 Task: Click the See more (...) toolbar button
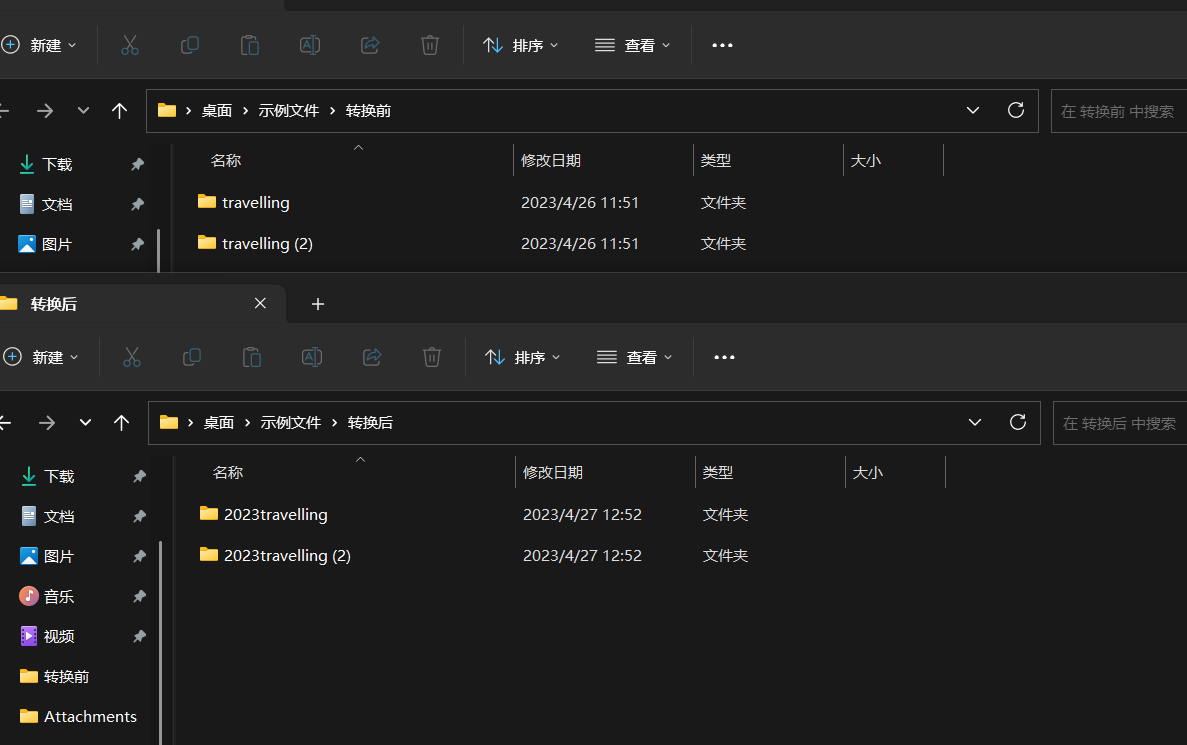[x=722, y=44]
